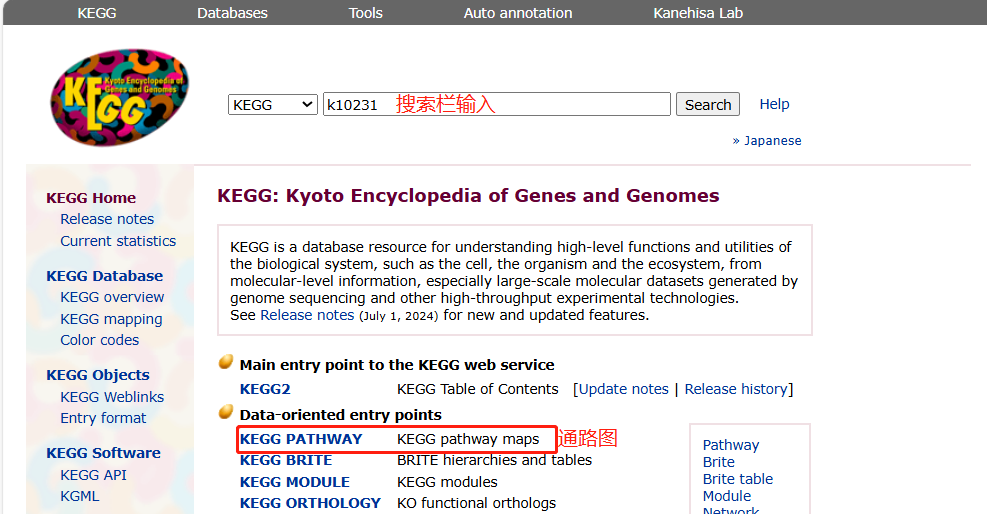
Task: Open Module link in right box
Action: pyautogui.click(x=726, y=496)
